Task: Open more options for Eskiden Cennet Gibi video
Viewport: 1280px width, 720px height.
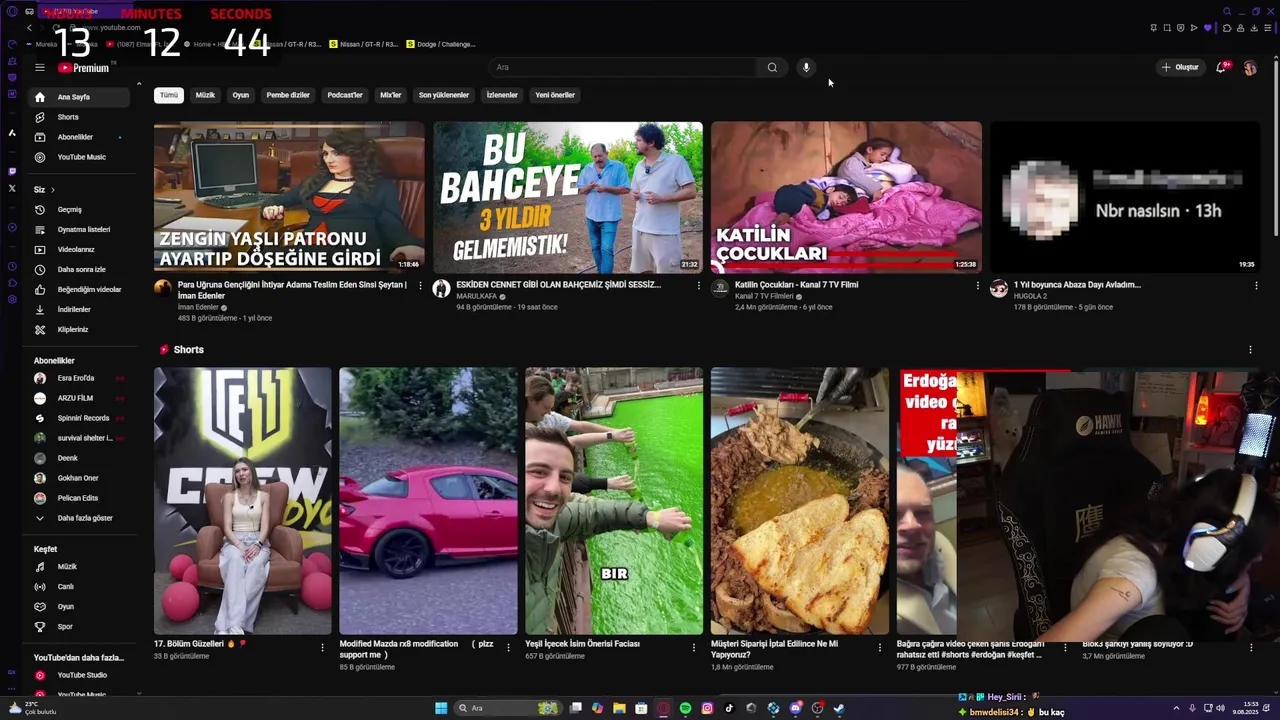Action: pos(699,286)
